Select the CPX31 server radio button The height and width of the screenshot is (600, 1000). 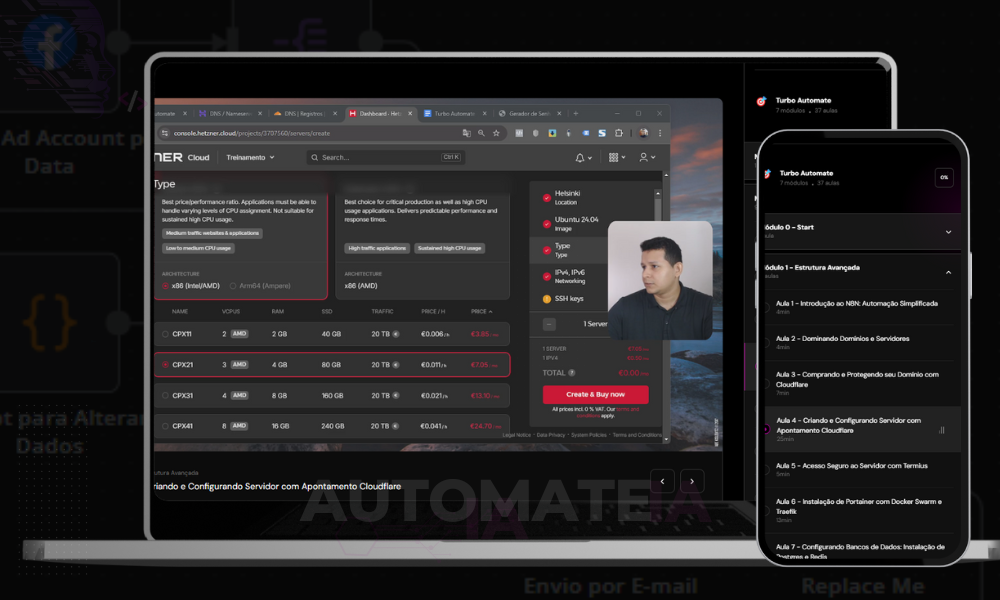(165, 396)
